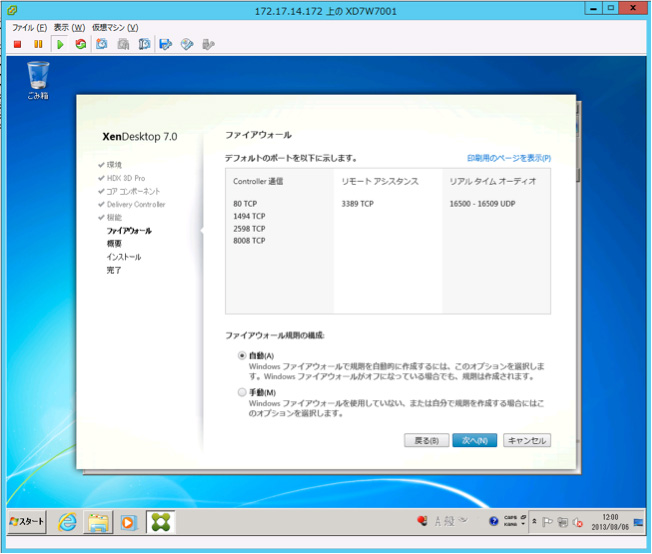Click the IME KANA lock indicator
The image size is (652, 554).
pos(510,524)
